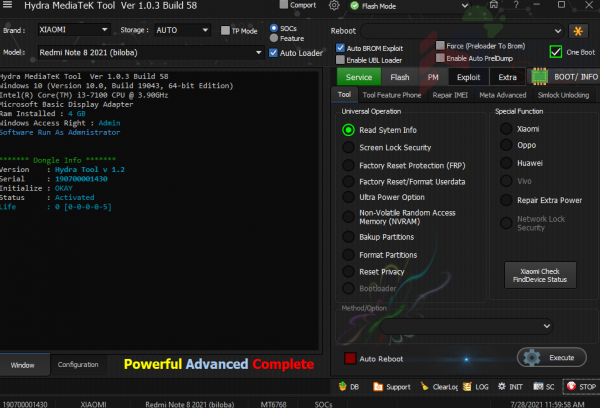Uncheck Auto BROM Exploit

340,48
